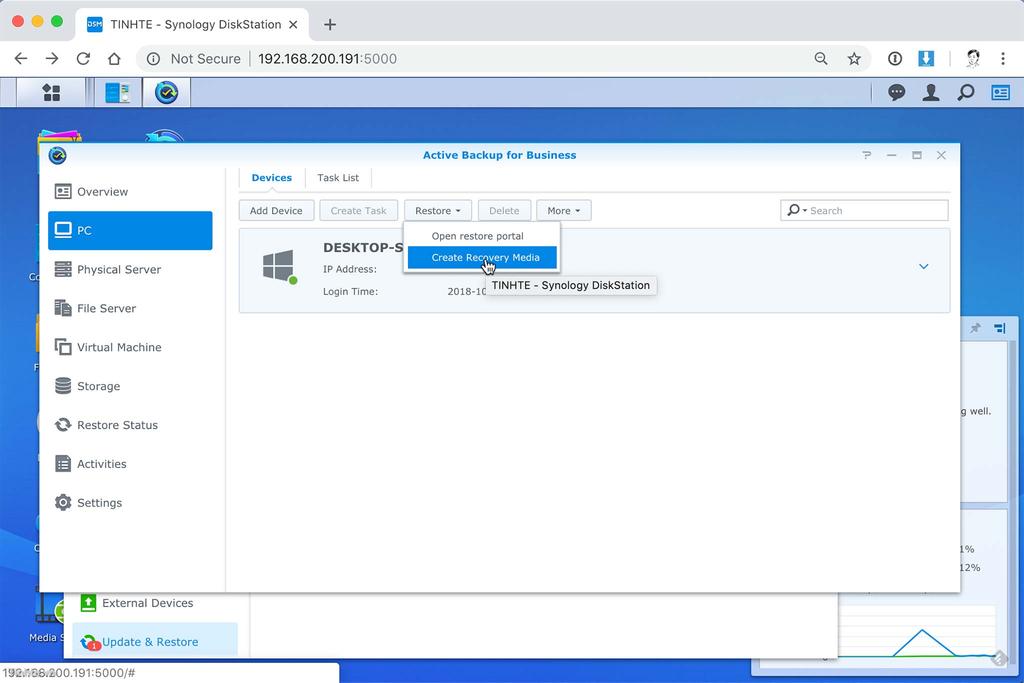Viewport: 1024px width, 683px height.
Task: Open Update & Restore in Control Panel
Action: click(155, 642)
